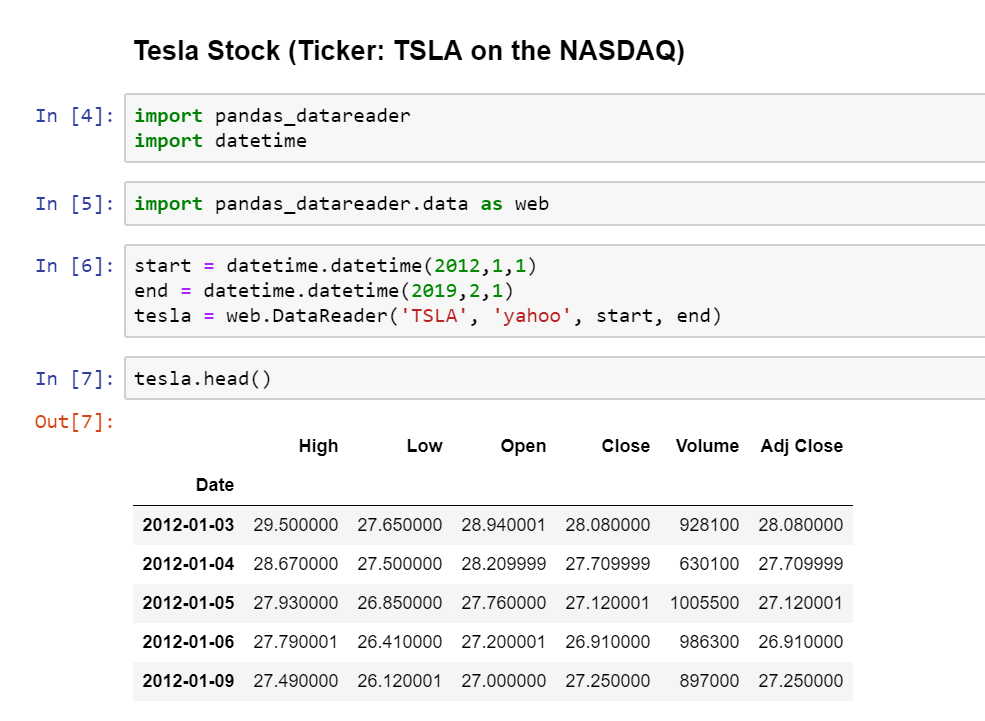Select the Low column header
Screen dimensions: 985x721
pyautogui.click(x=424, y=446)
